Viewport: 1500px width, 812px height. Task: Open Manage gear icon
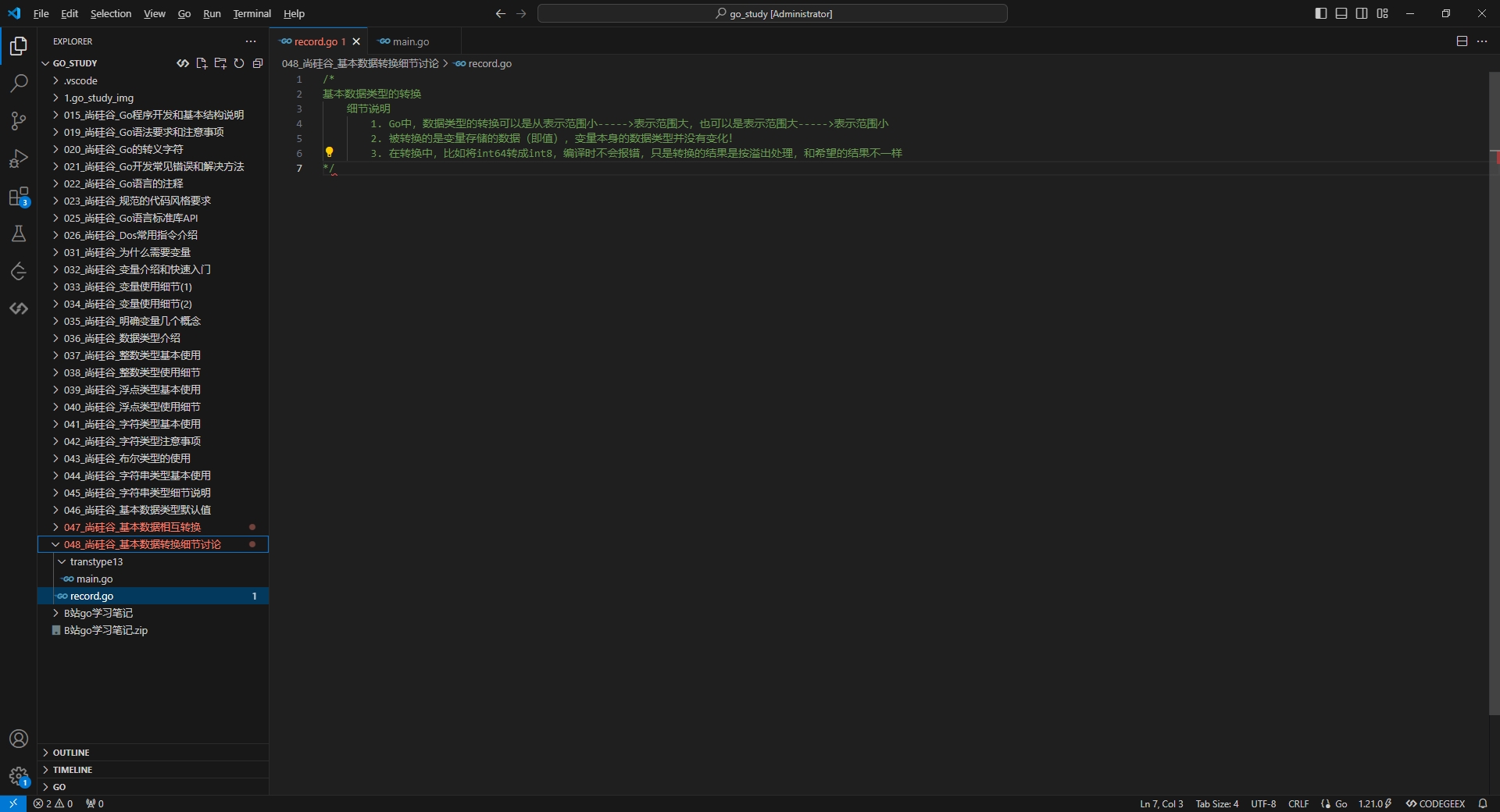(x=19, y=776)
